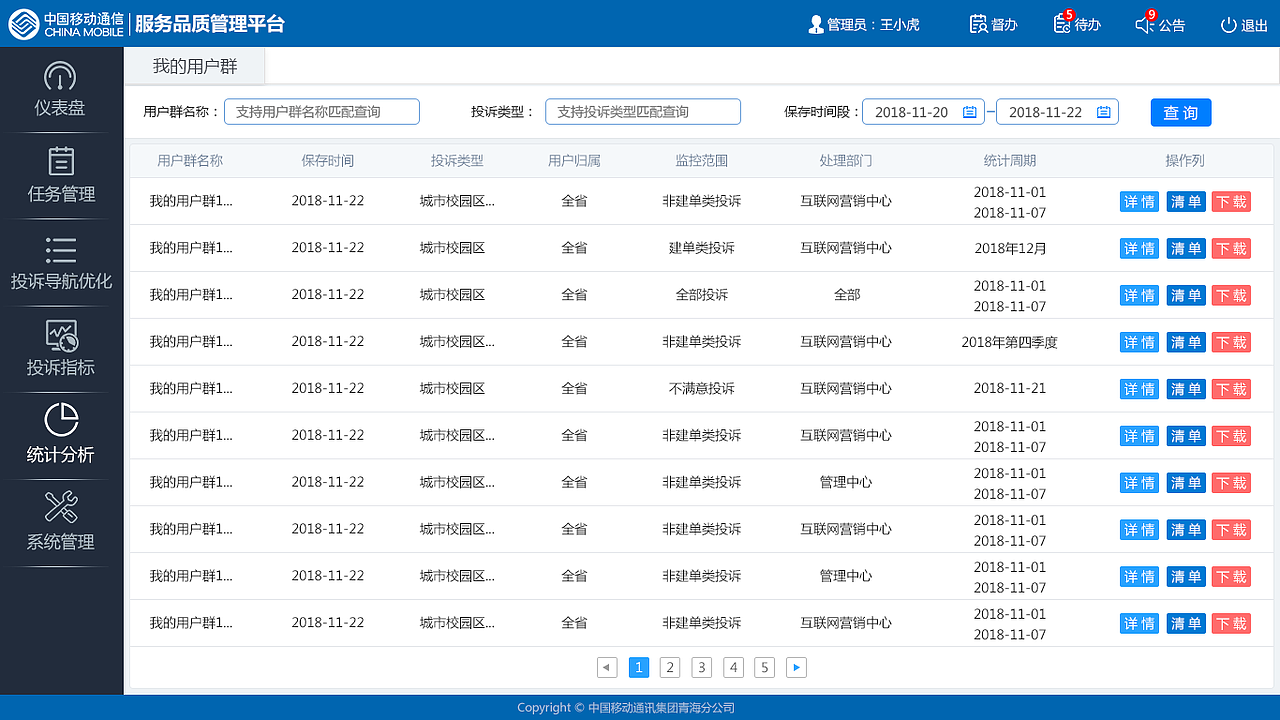Open the end date calendar picker

coord(1102,111)
